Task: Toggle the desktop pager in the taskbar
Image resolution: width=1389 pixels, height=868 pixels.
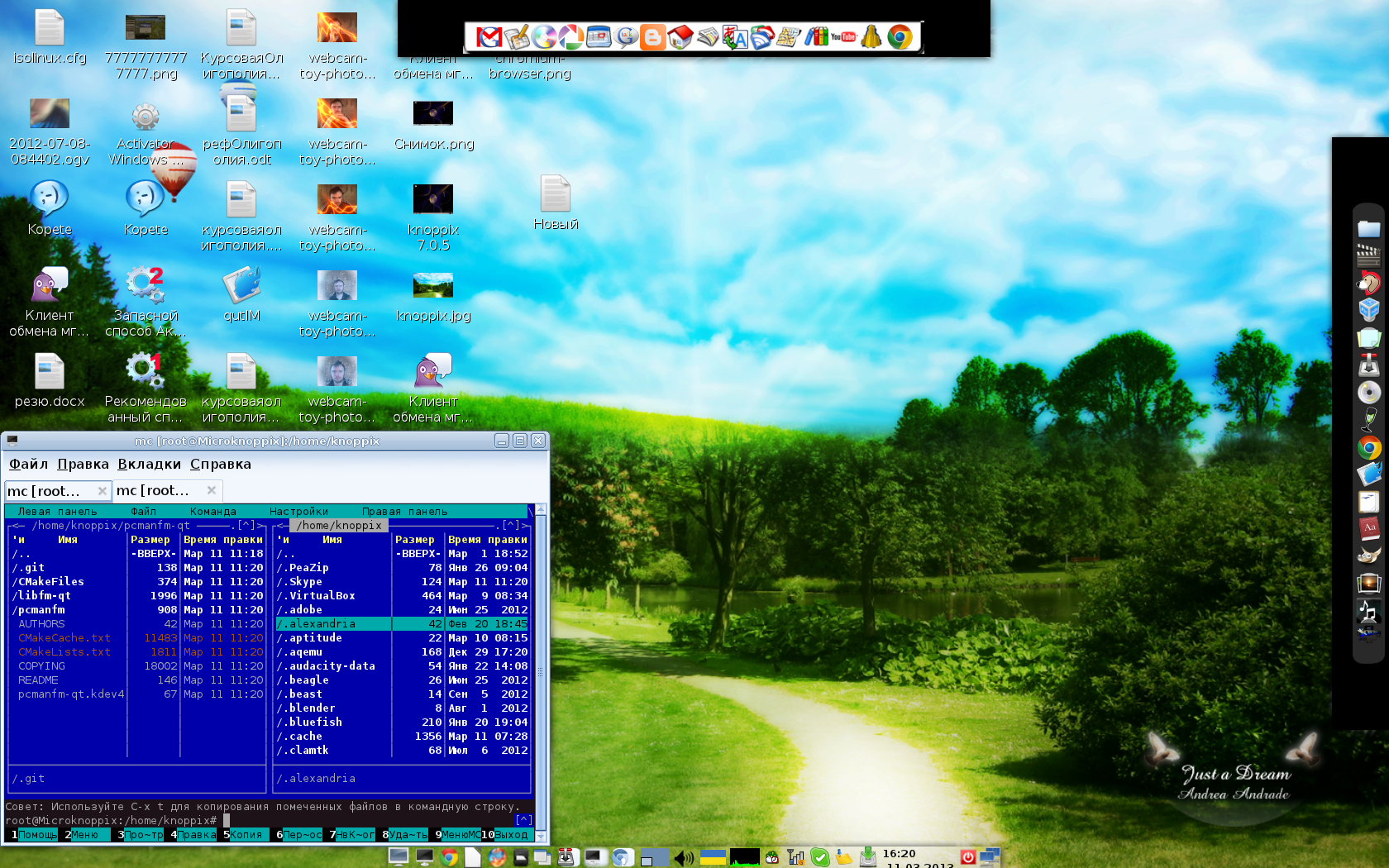Action: [653, 857]
